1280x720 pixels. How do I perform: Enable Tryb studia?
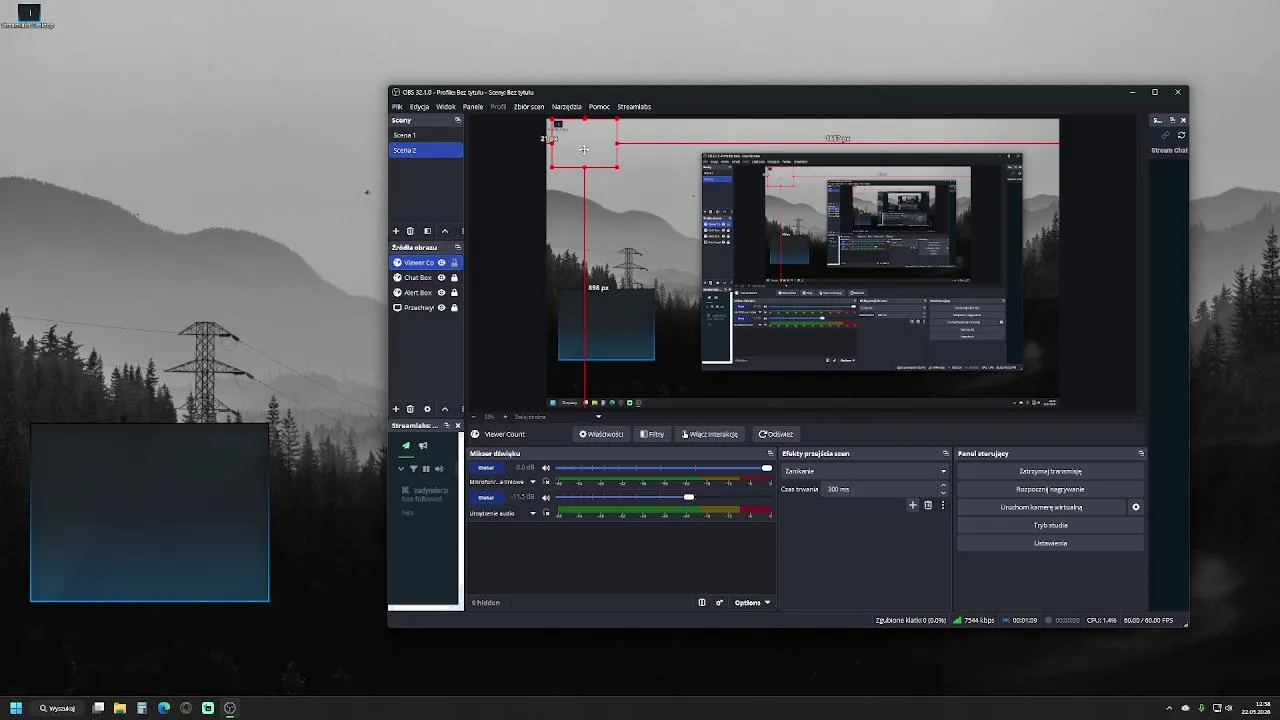point(1050,525)
